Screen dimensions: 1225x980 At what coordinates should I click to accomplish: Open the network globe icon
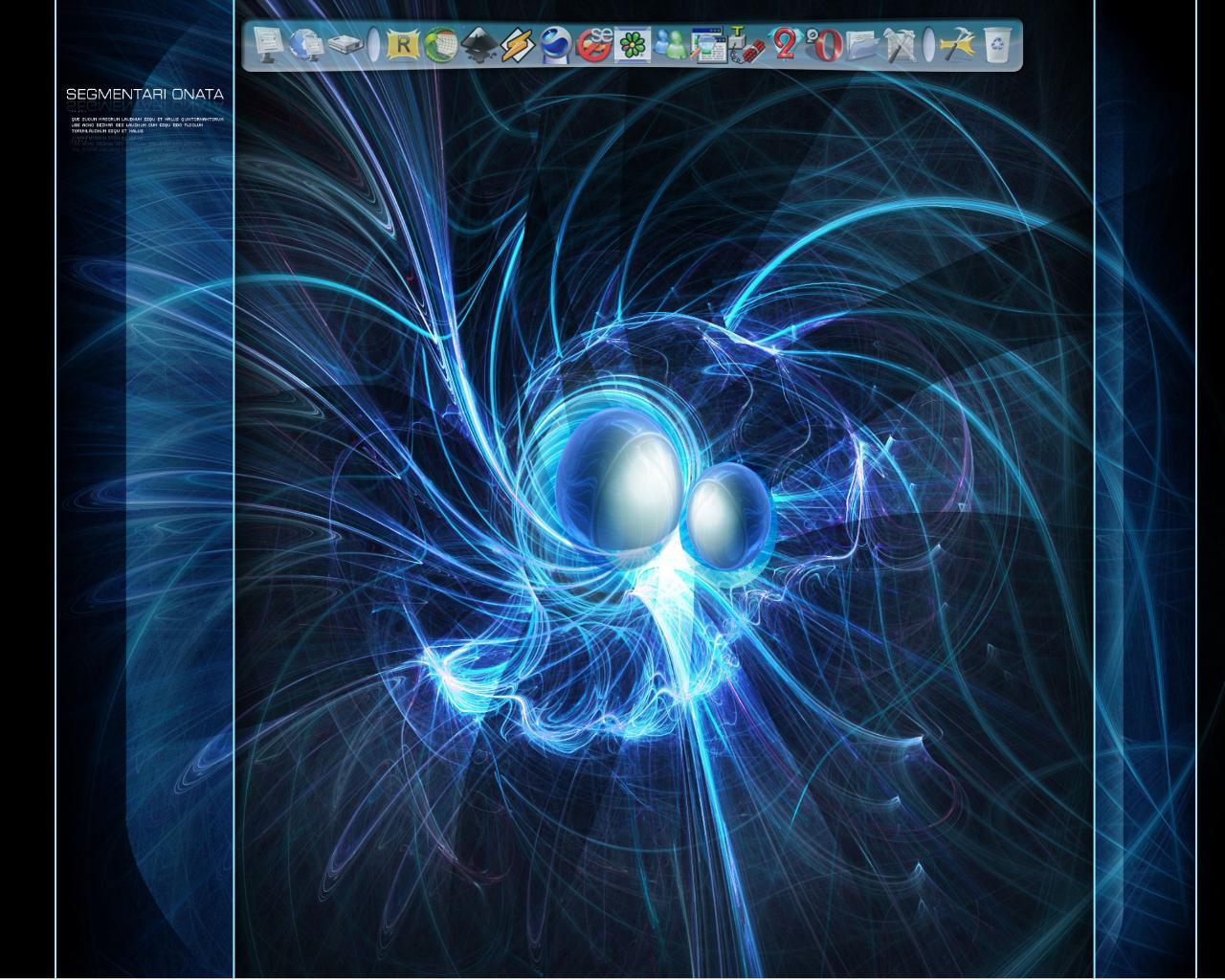pyautogui.click(x=306, y=45)
